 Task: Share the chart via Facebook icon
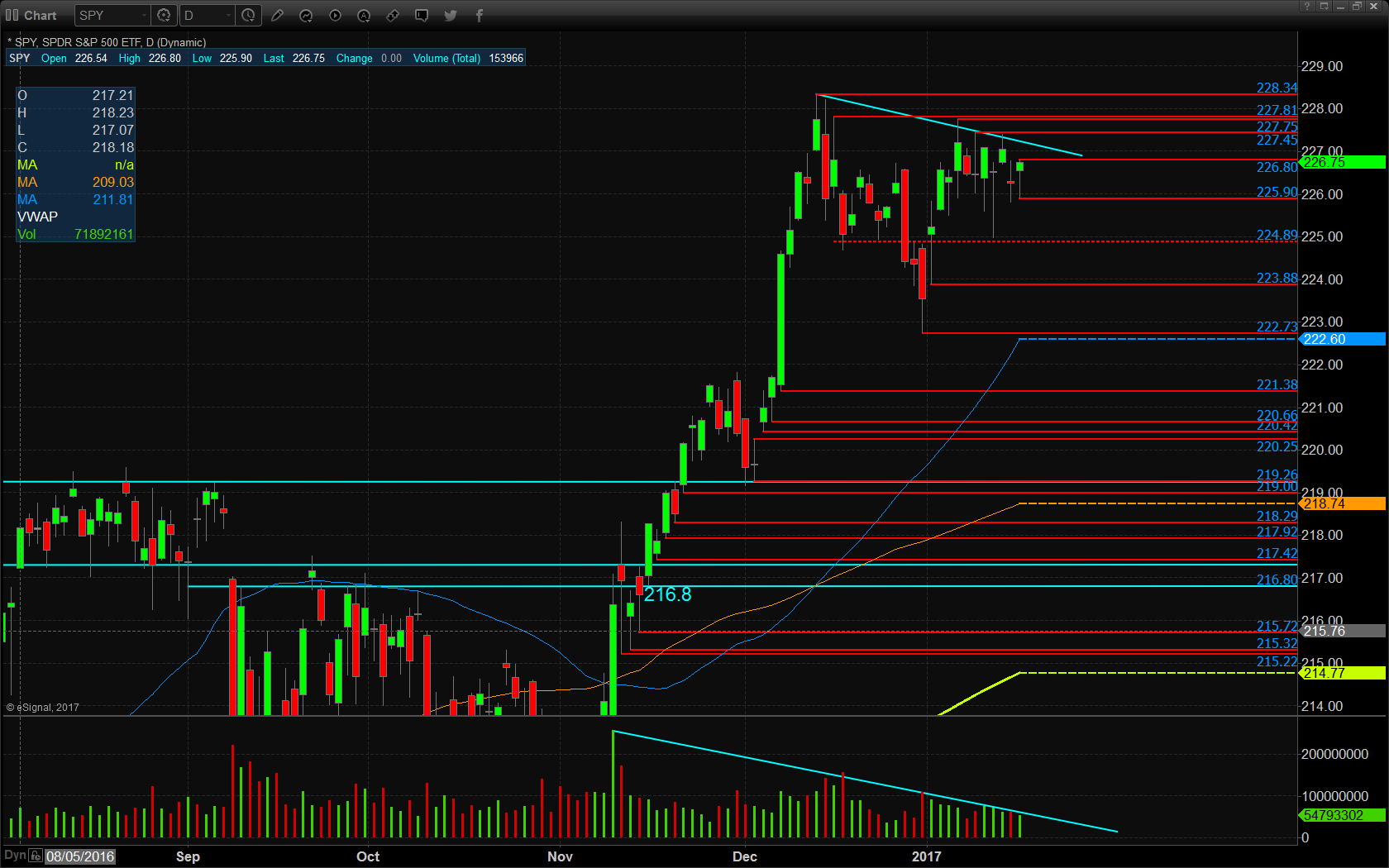[x=479, y=15]
